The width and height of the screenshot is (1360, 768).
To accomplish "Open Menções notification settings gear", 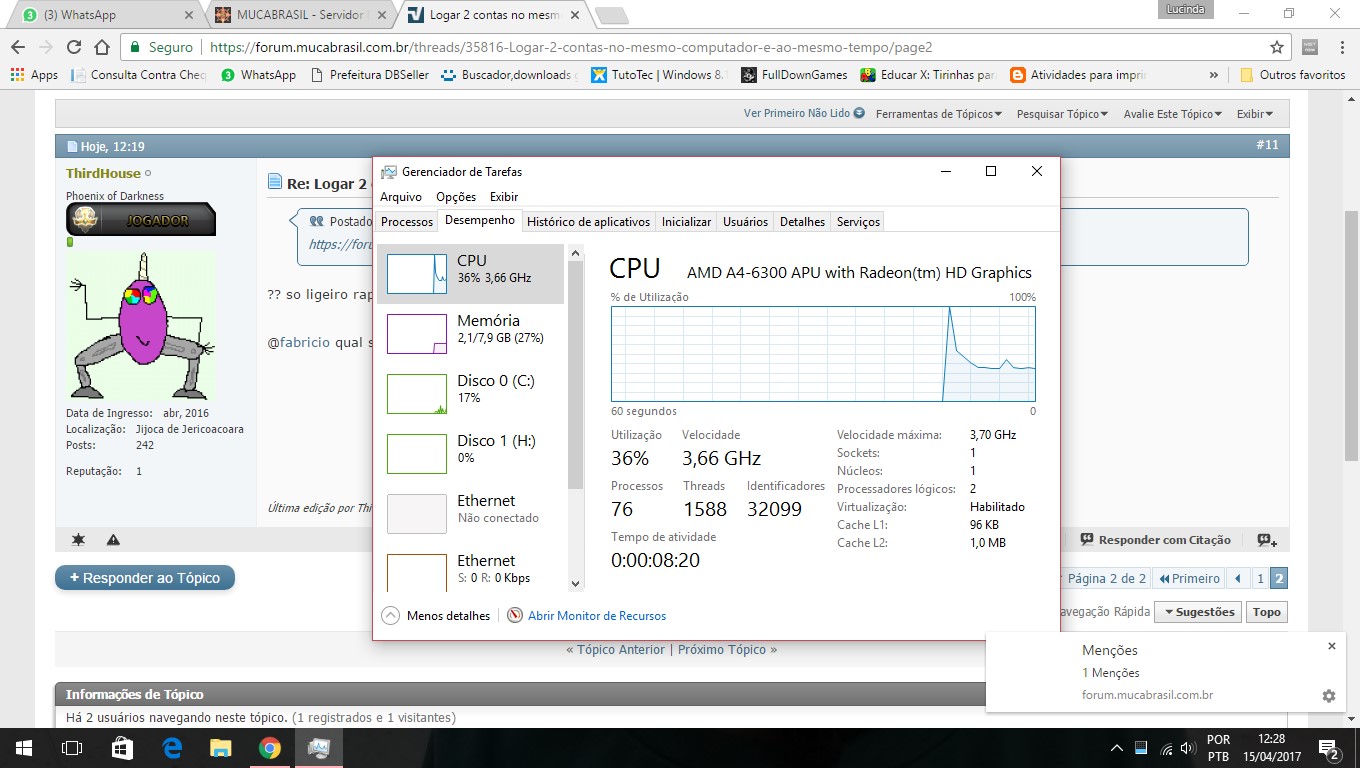I will coord(1328,696).
